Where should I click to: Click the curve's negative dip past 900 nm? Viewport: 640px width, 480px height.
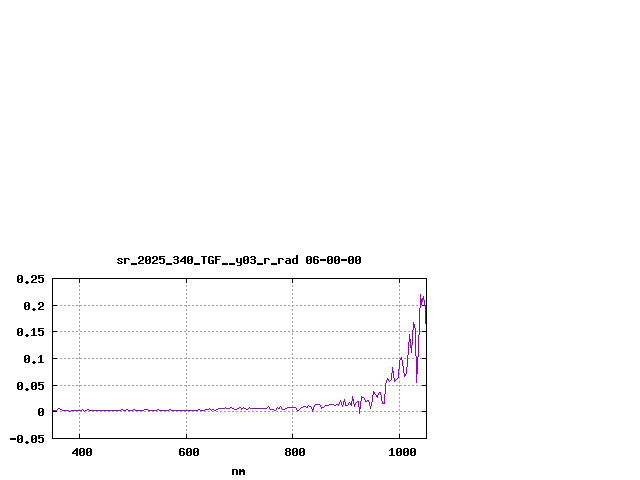click(360, 412)
